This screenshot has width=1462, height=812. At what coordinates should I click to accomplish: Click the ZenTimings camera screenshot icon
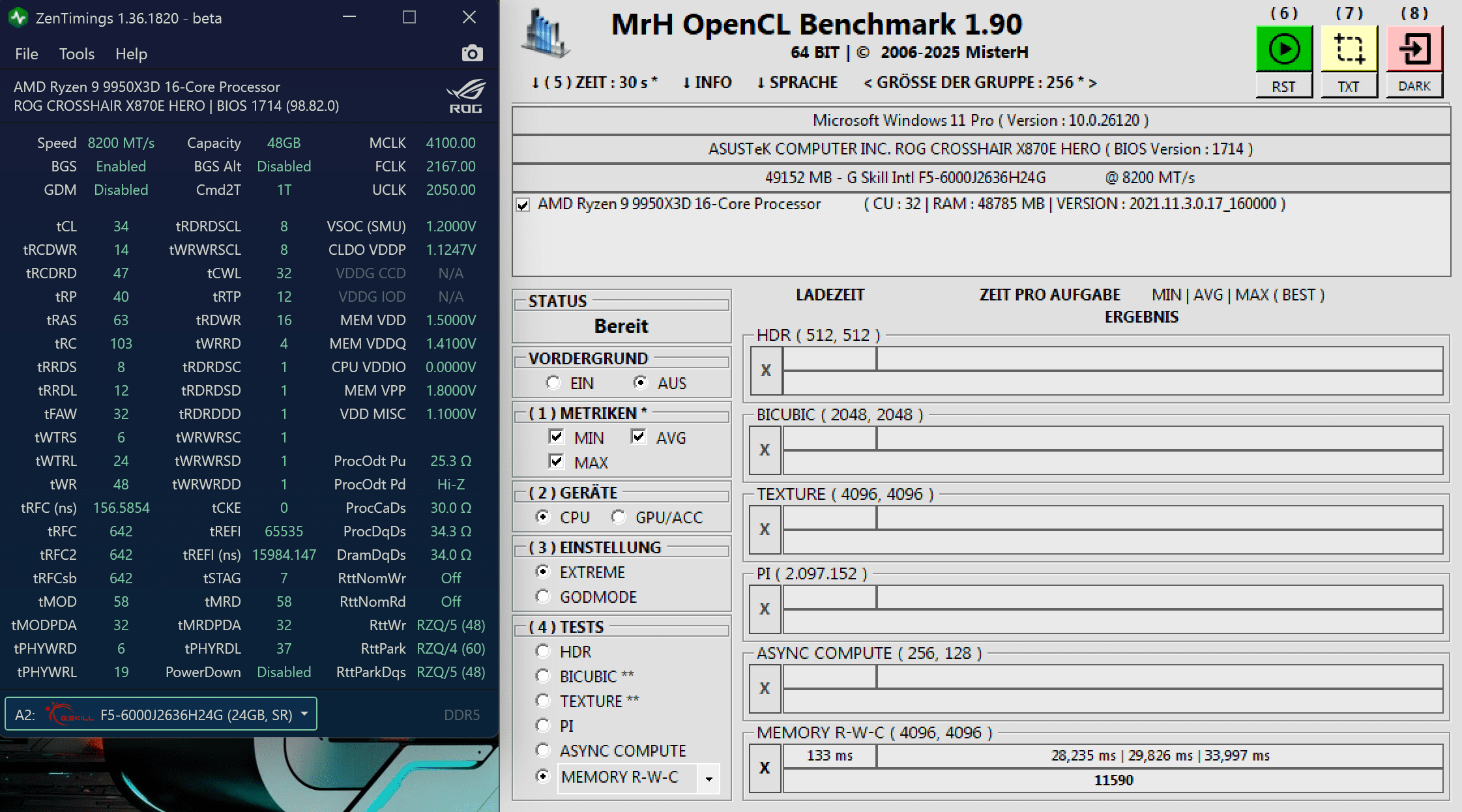click(x=472, y=53)
